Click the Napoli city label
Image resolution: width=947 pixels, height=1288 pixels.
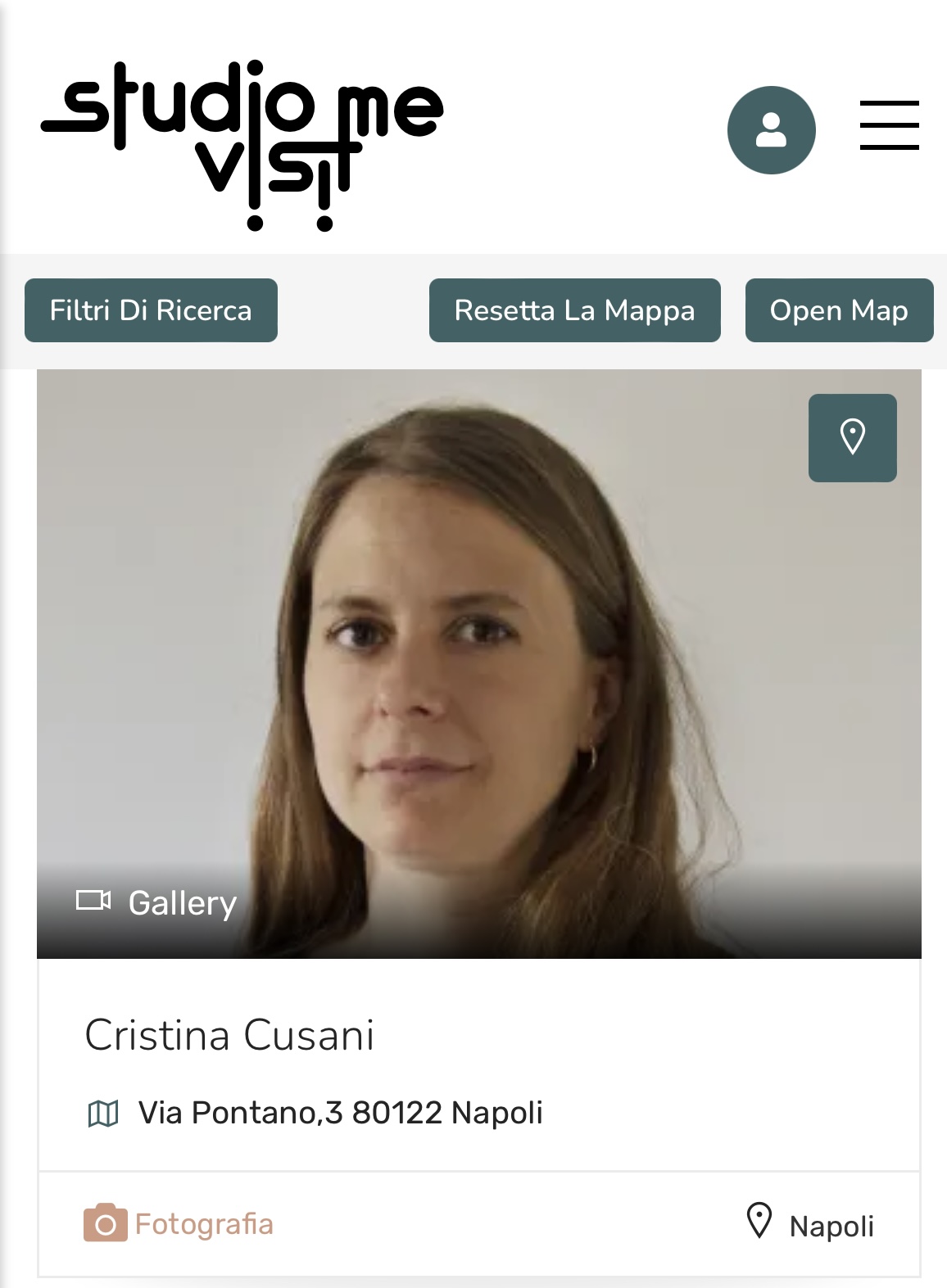[x=831, y=1226]
